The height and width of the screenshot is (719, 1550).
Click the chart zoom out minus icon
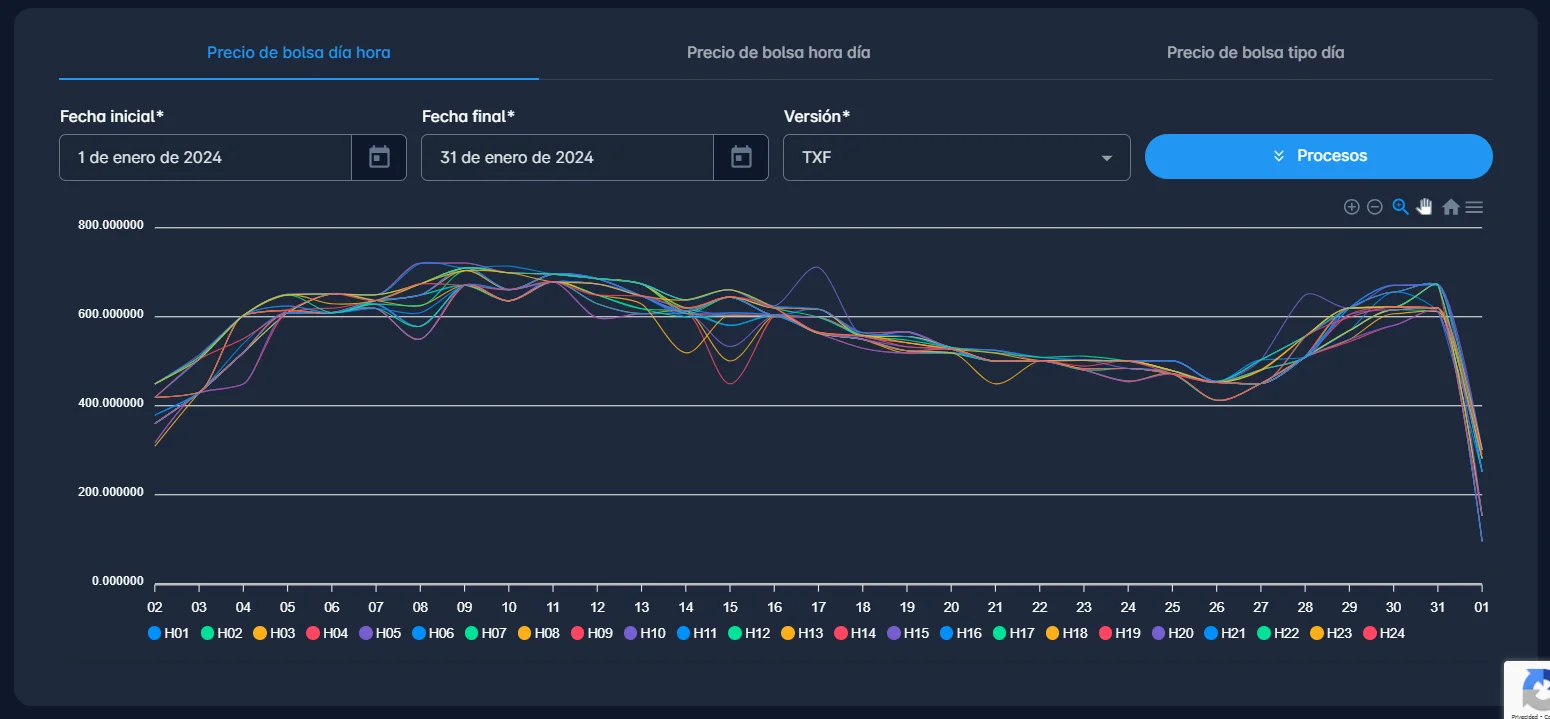click(x=1375, y=207)
